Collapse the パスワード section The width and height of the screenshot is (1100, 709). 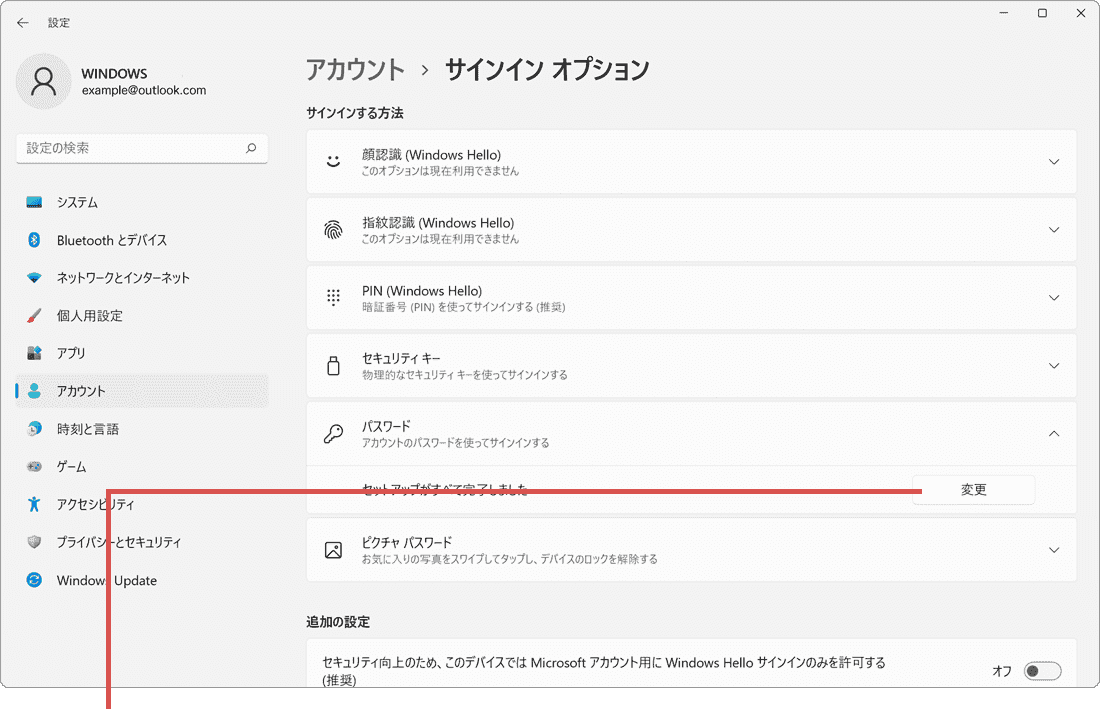click(x=1053, y=433)
